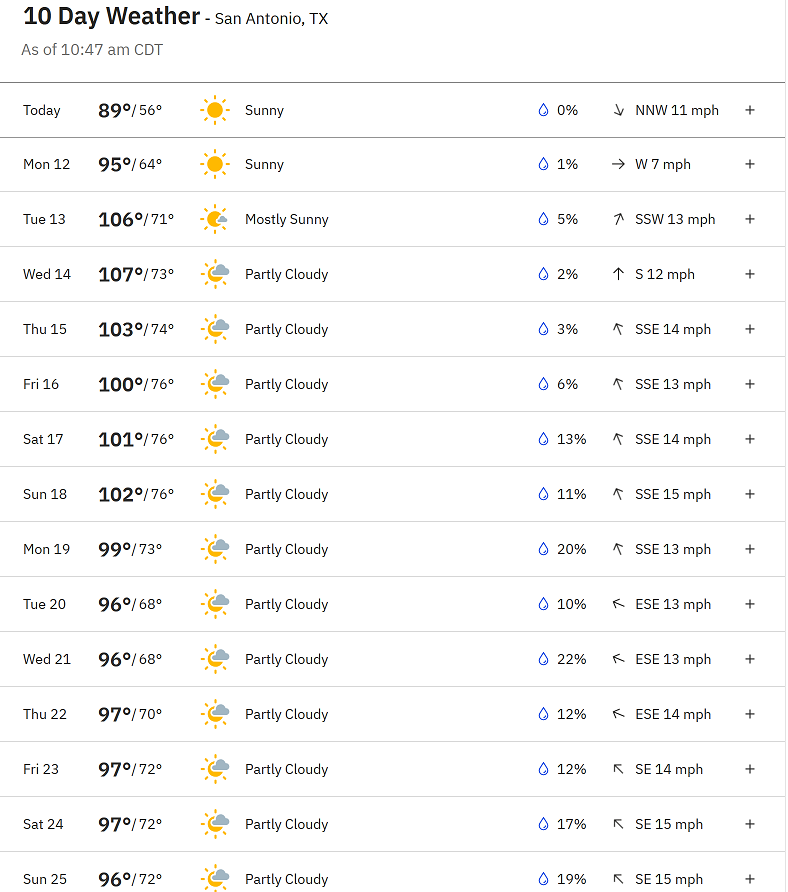Click the 100° high for Fri 16
This screenshot has height=892, width=788.
point(120,385)
